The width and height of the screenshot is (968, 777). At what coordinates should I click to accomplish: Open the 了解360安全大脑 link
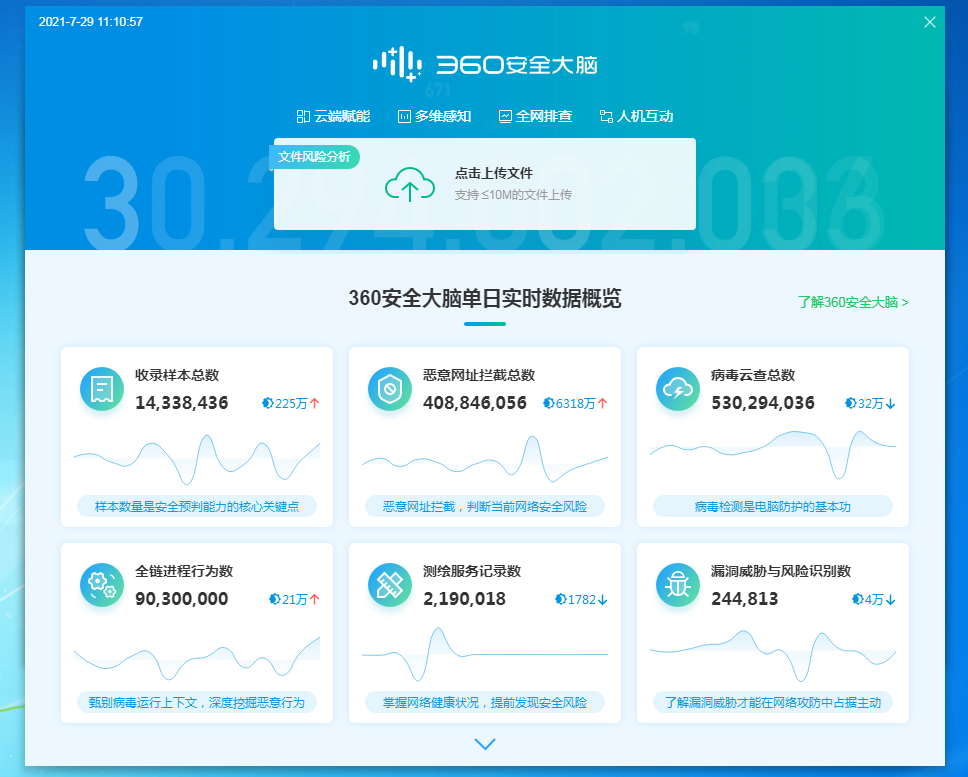[853, 301]
